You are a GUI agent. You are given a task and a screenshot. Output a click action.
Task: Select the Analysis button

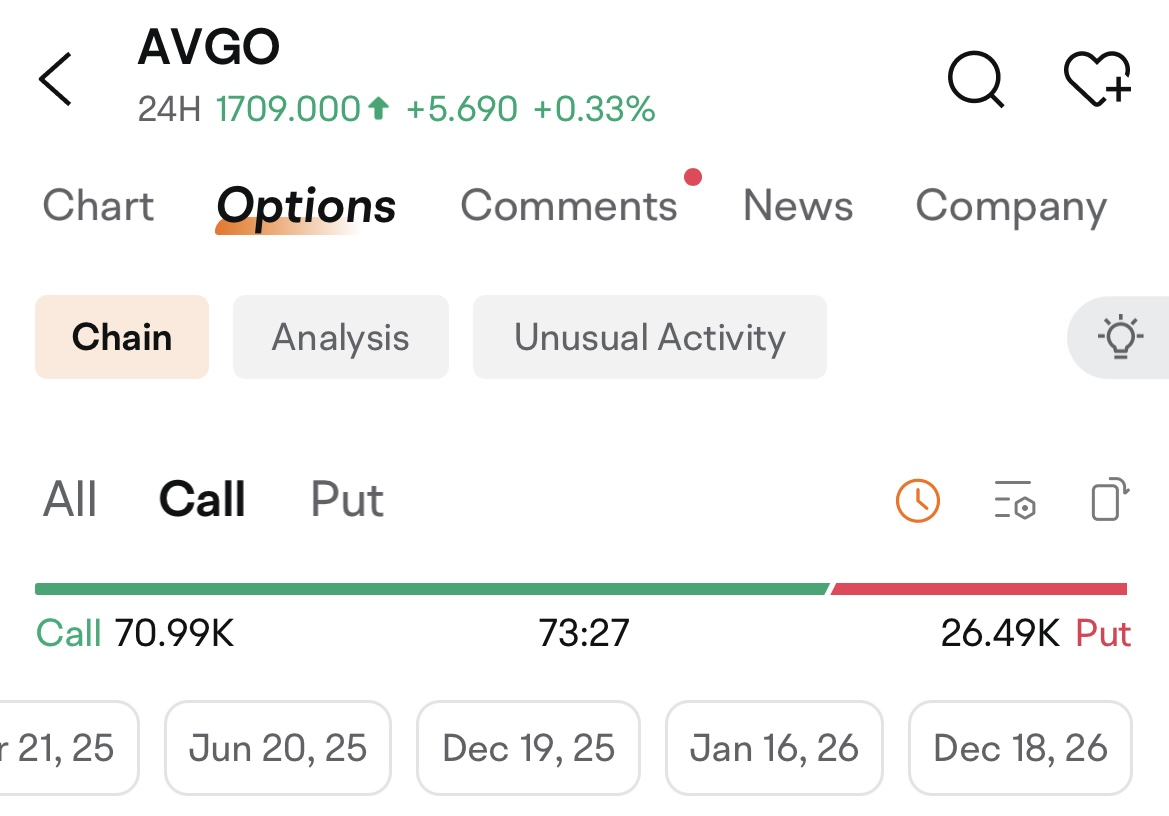click(341, 337)
